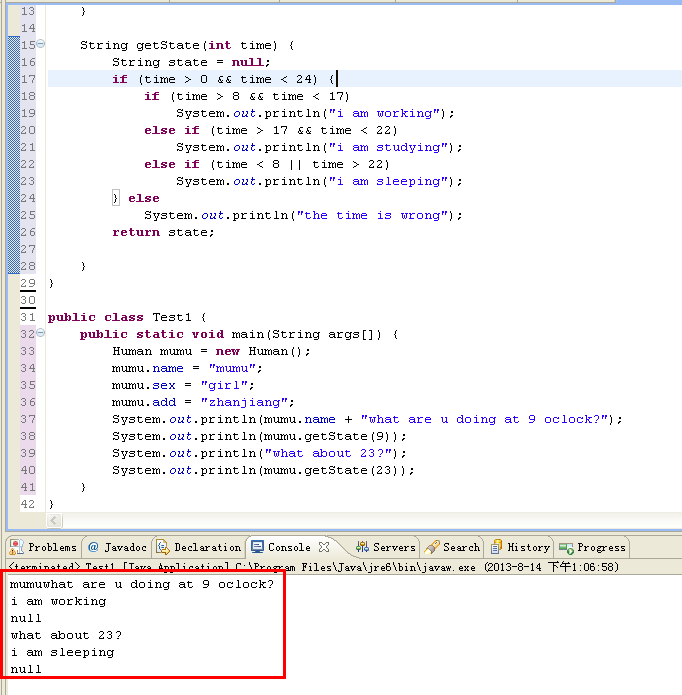This screenshot has width=682, height=695.
Task: Click the Servers tab icon
Action: click(x=362, y=547)
